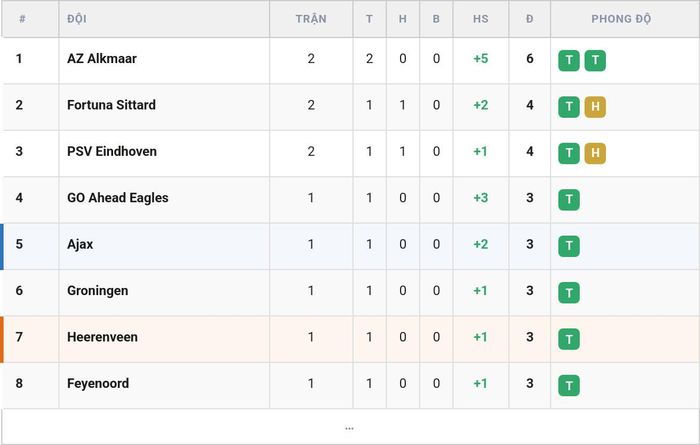The height and width of the screenshot is (445, 700).
Task: Click AZ Alkmaar's first green T badge
Action: 569,60
